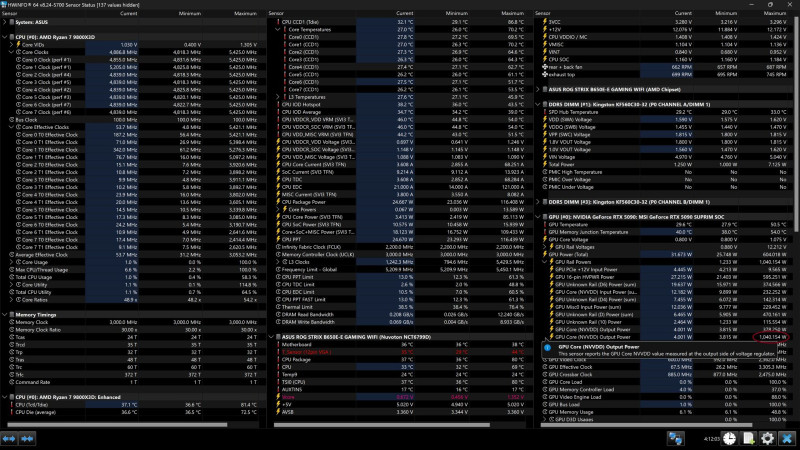This screenshot has height=450, width=800.
Task: Collapse the Core Clocks subtree
Action: pos(11,52)
